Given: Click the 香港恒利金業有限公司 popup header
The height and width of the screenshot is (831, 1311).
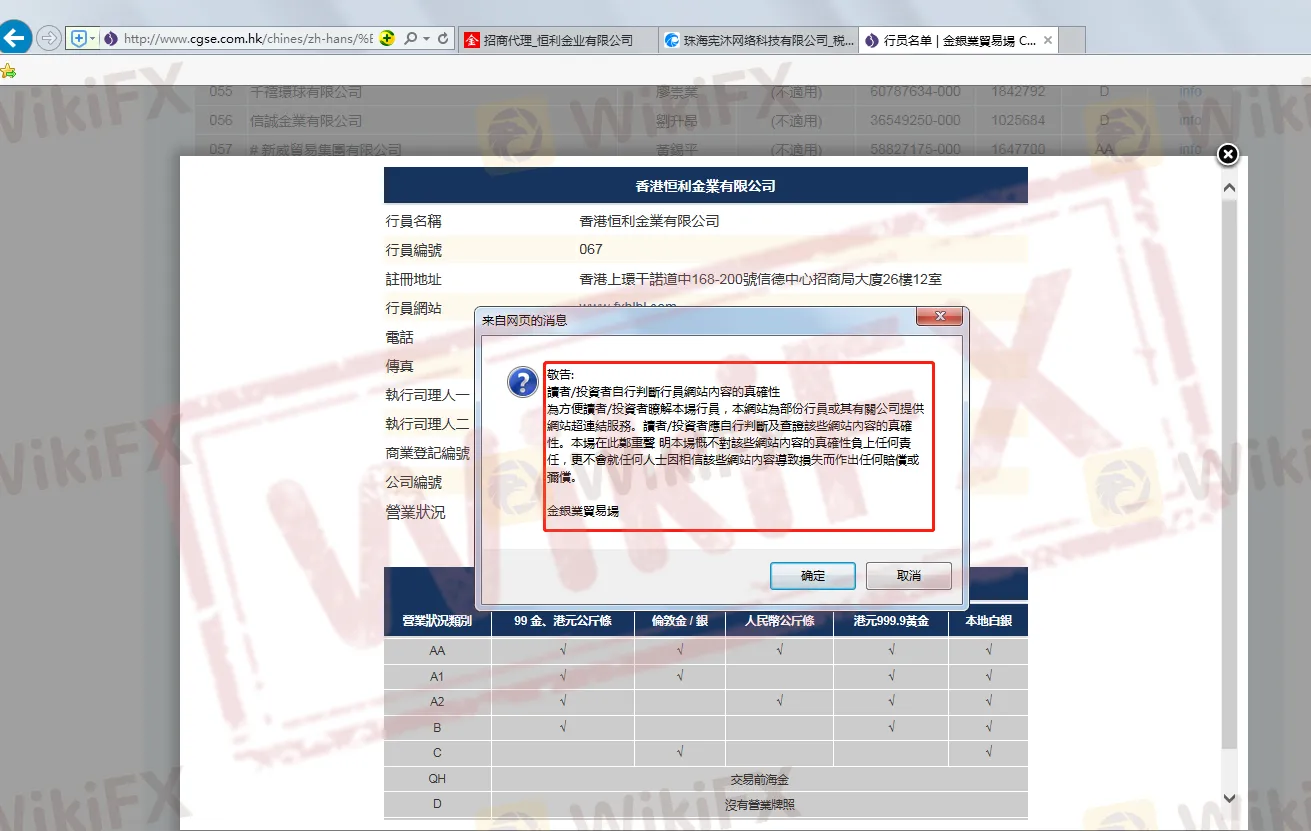Looking at the screenshot, I should point(706,186).
